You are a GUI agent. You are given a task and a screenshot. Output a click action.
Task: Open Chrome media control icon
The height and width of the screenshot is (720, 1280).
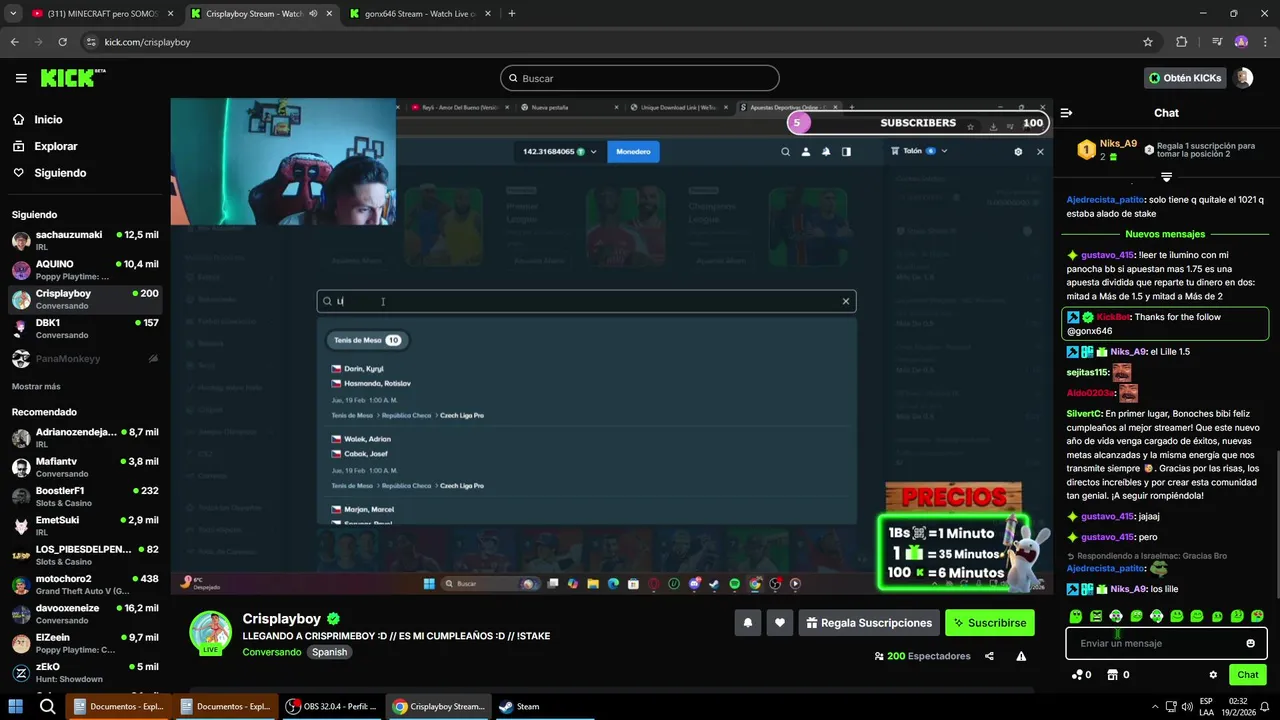click(1216, 42)
